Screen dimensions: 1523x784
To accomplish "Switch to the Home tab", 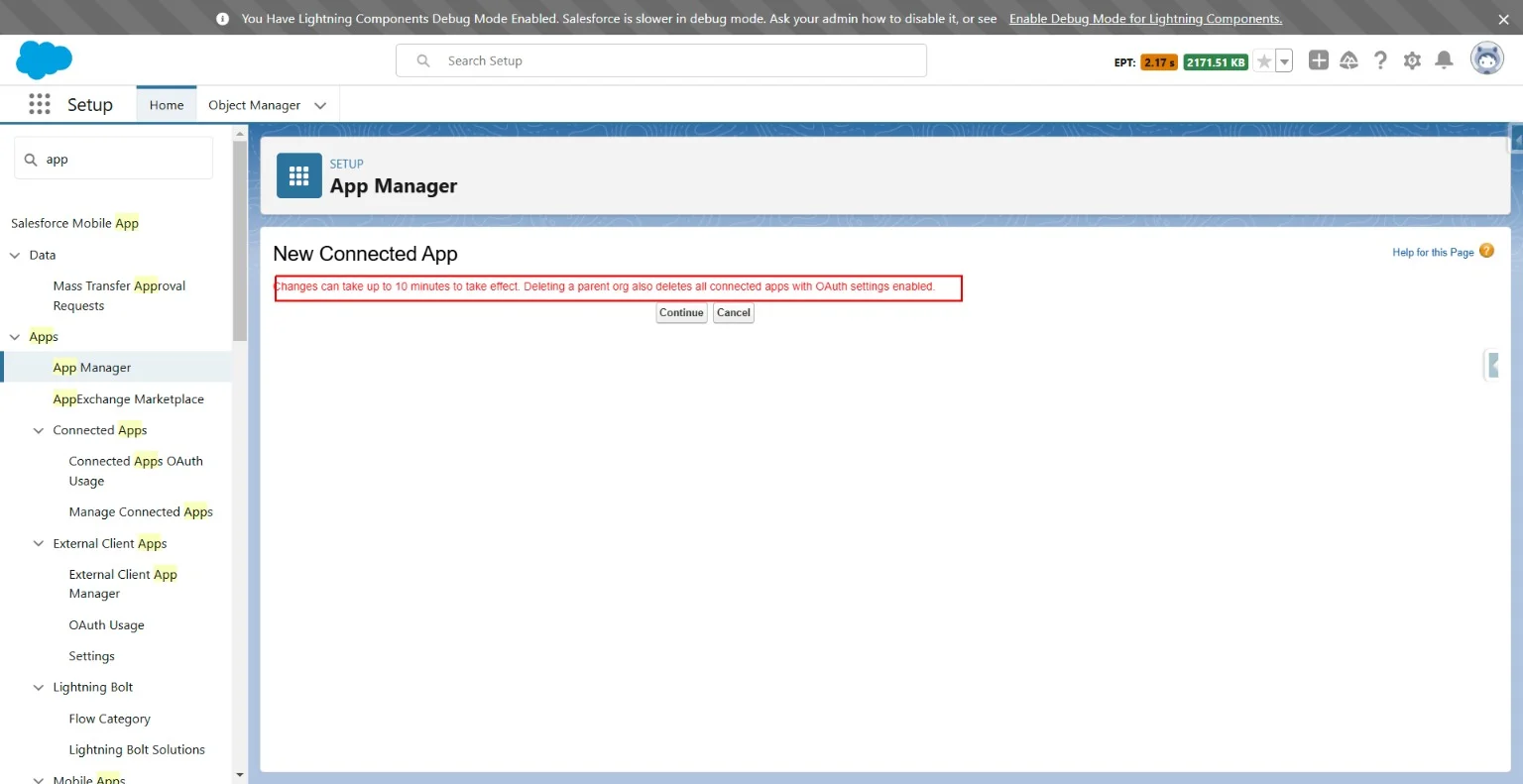I will pyautogui.click(x=167, y=105).
